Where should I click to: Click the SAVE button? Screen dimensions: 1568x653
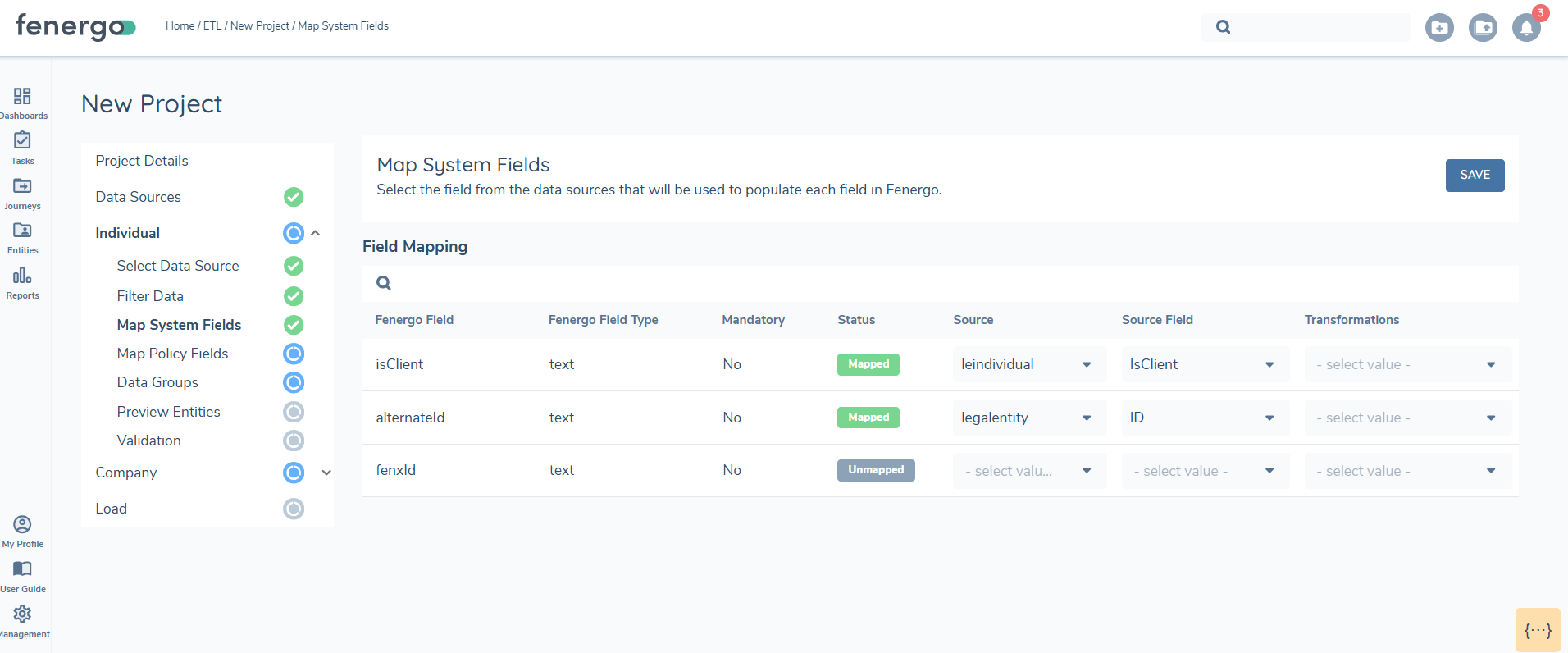point(1474,176)
